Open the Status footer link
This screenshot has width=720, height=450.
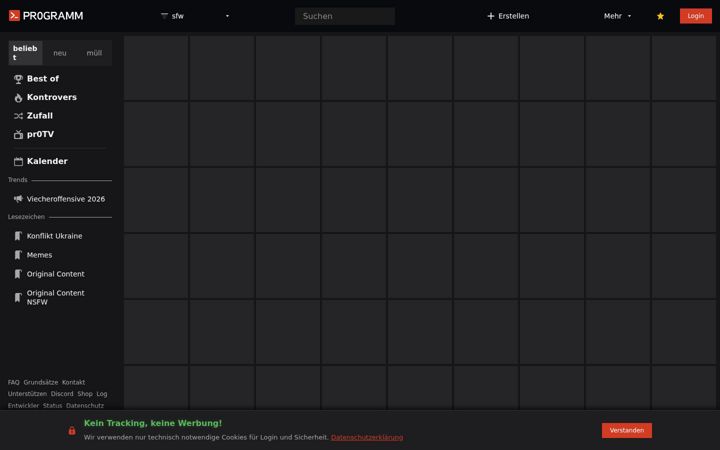click(x=52, y=405)
